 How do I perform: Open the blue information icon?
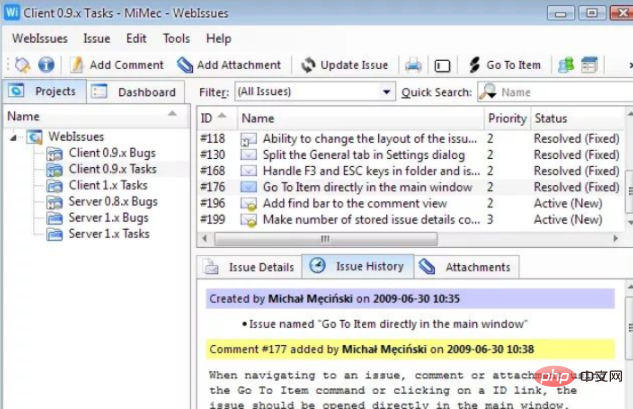pos(46,65)
